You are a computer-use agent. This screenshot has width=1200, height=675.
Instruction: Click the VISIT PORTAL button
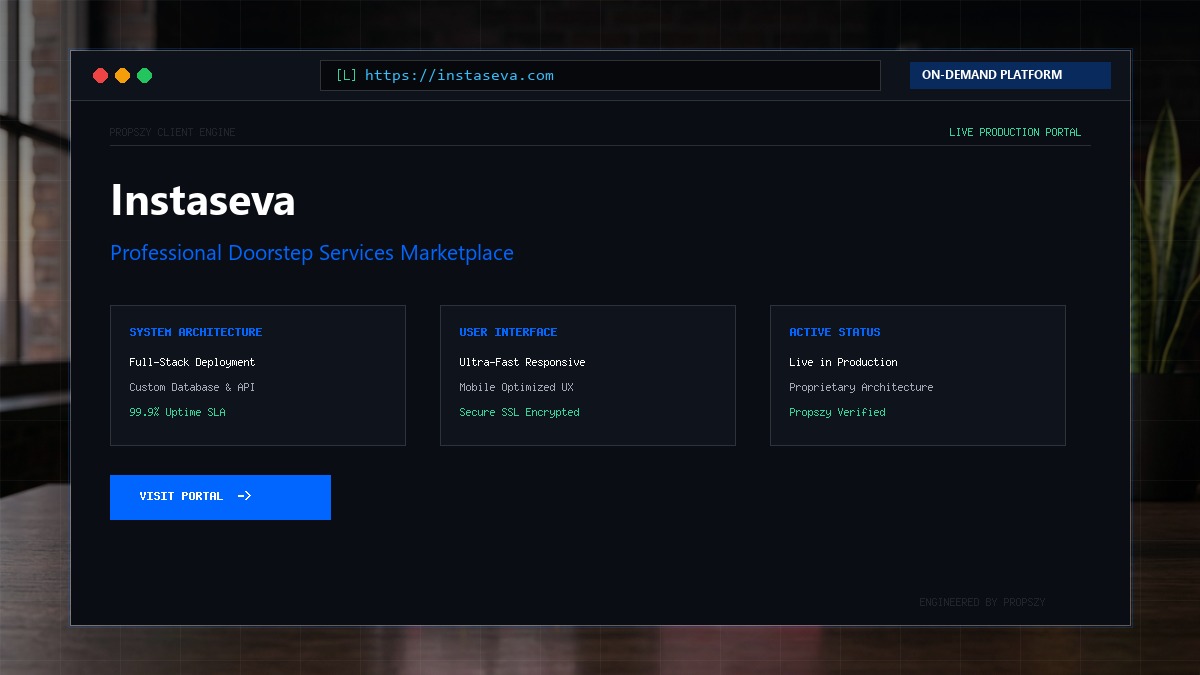[220, 497]
